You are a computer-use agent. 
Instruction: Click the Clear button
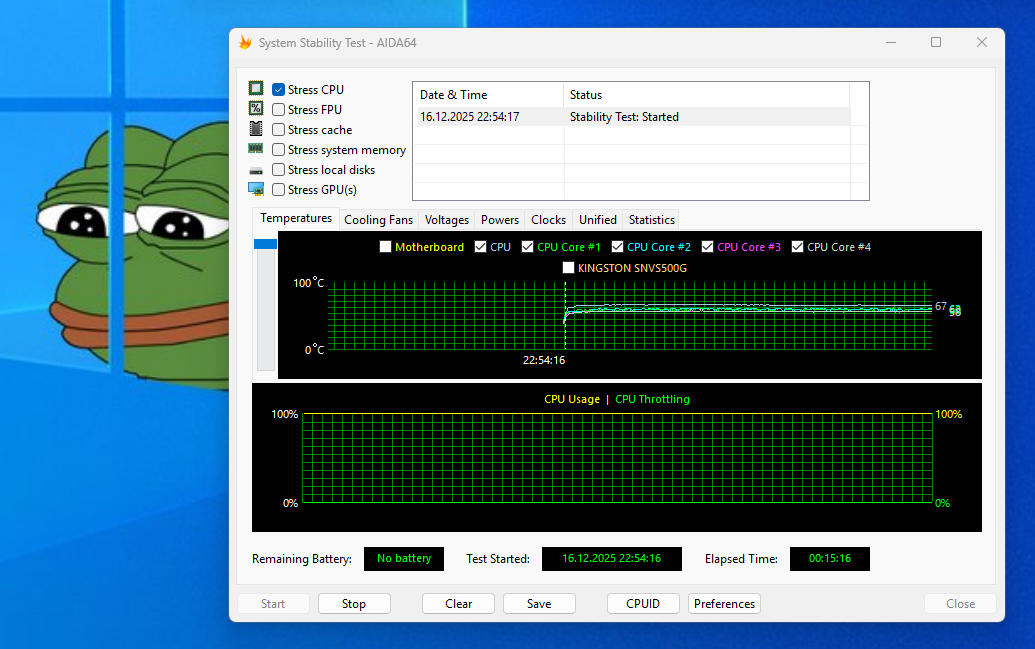coord(458,603)
